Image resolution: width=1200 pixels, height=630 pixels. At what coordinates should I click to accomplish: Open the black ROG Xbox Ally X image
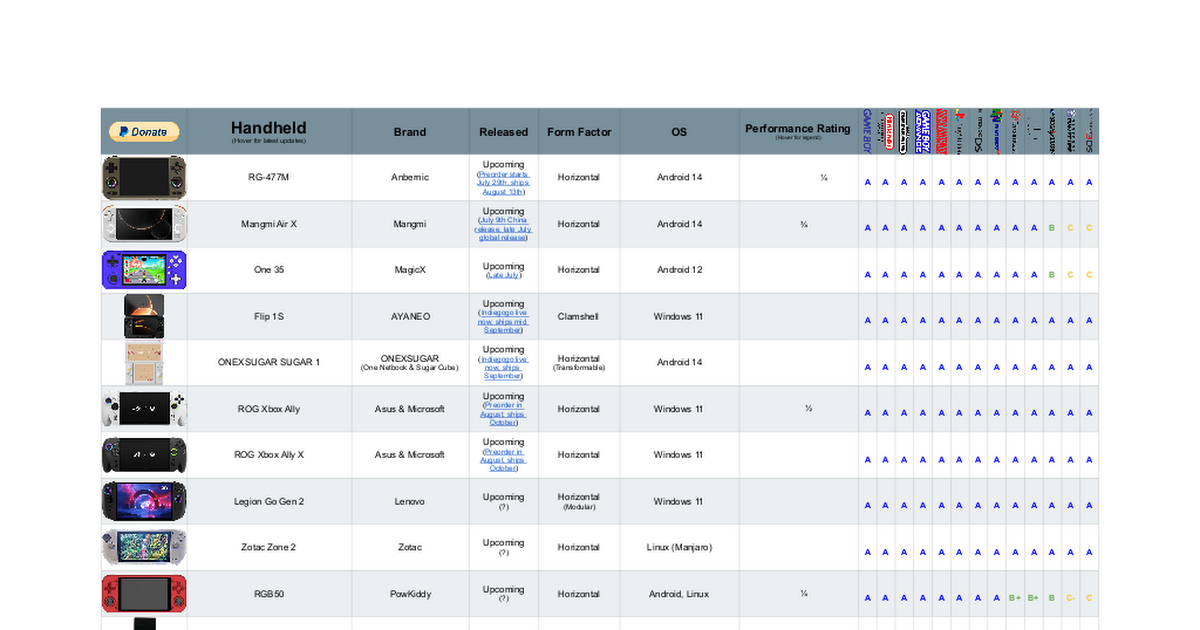144,455
